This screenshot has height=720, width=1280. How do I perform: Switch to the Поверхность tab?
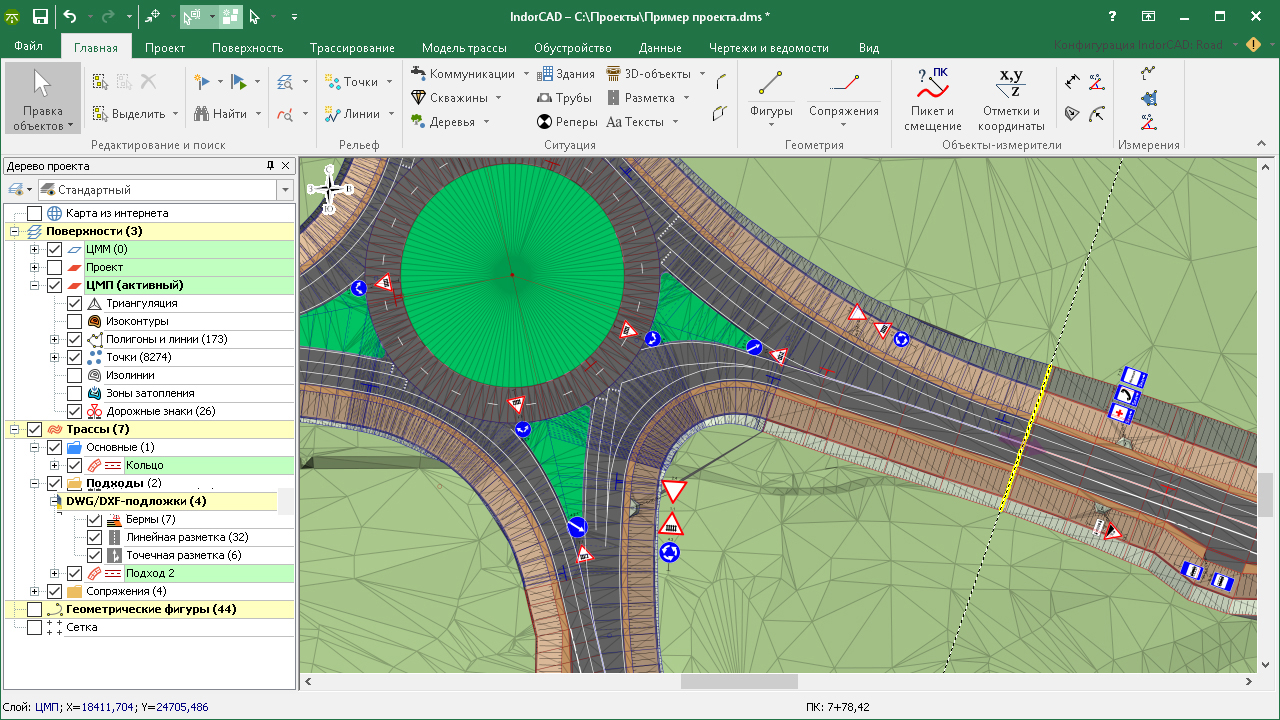(247, 47)
